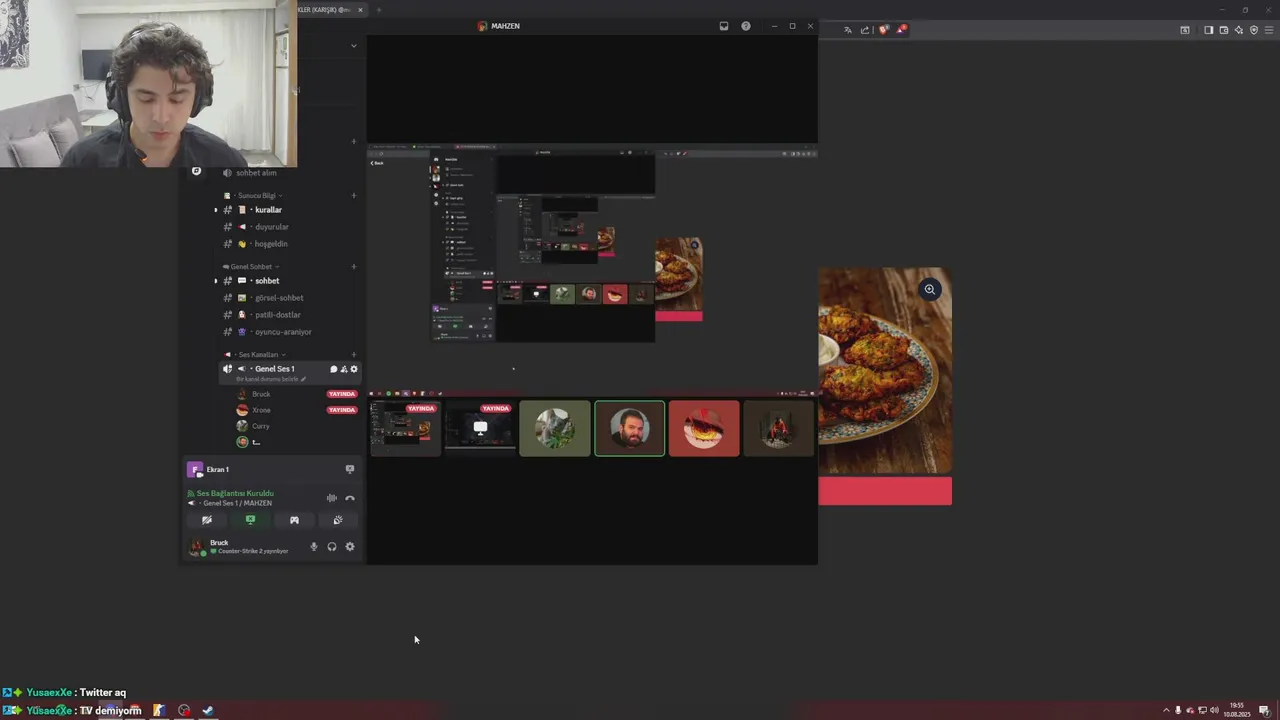The width and height of the screenshot is (1280, 720).
Task: Select first YAYINDA stream thumbnail
Action: (x=405, y=428)
